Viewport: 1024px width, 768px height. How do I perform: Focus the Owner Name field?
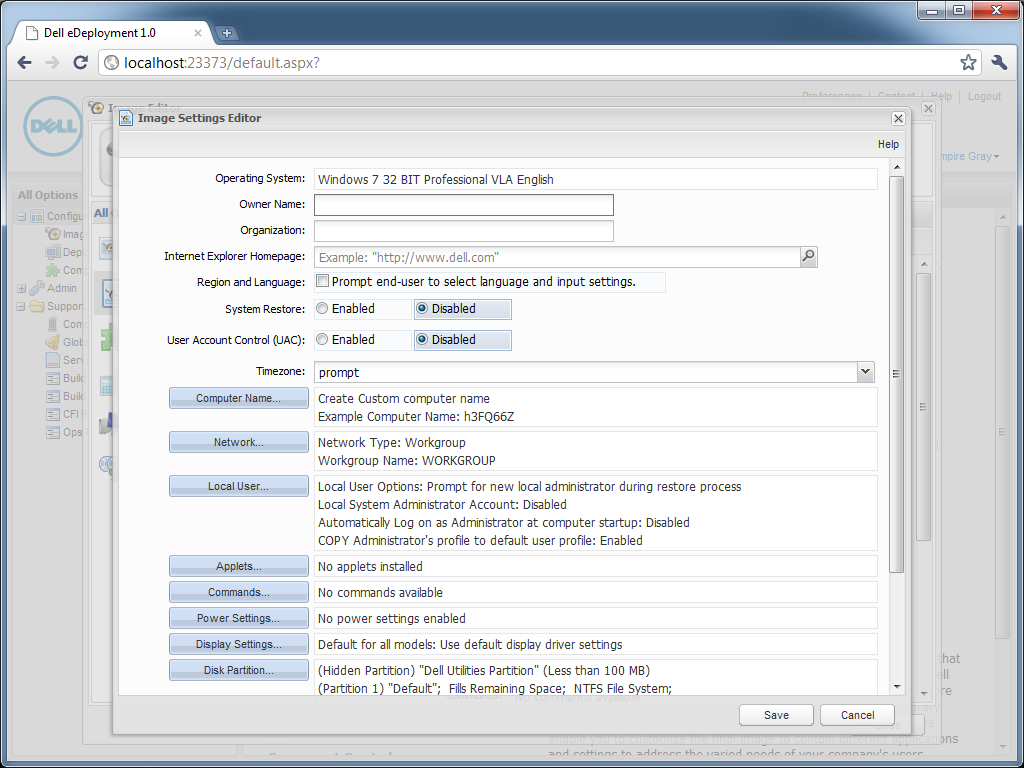(x=464, y=205)
